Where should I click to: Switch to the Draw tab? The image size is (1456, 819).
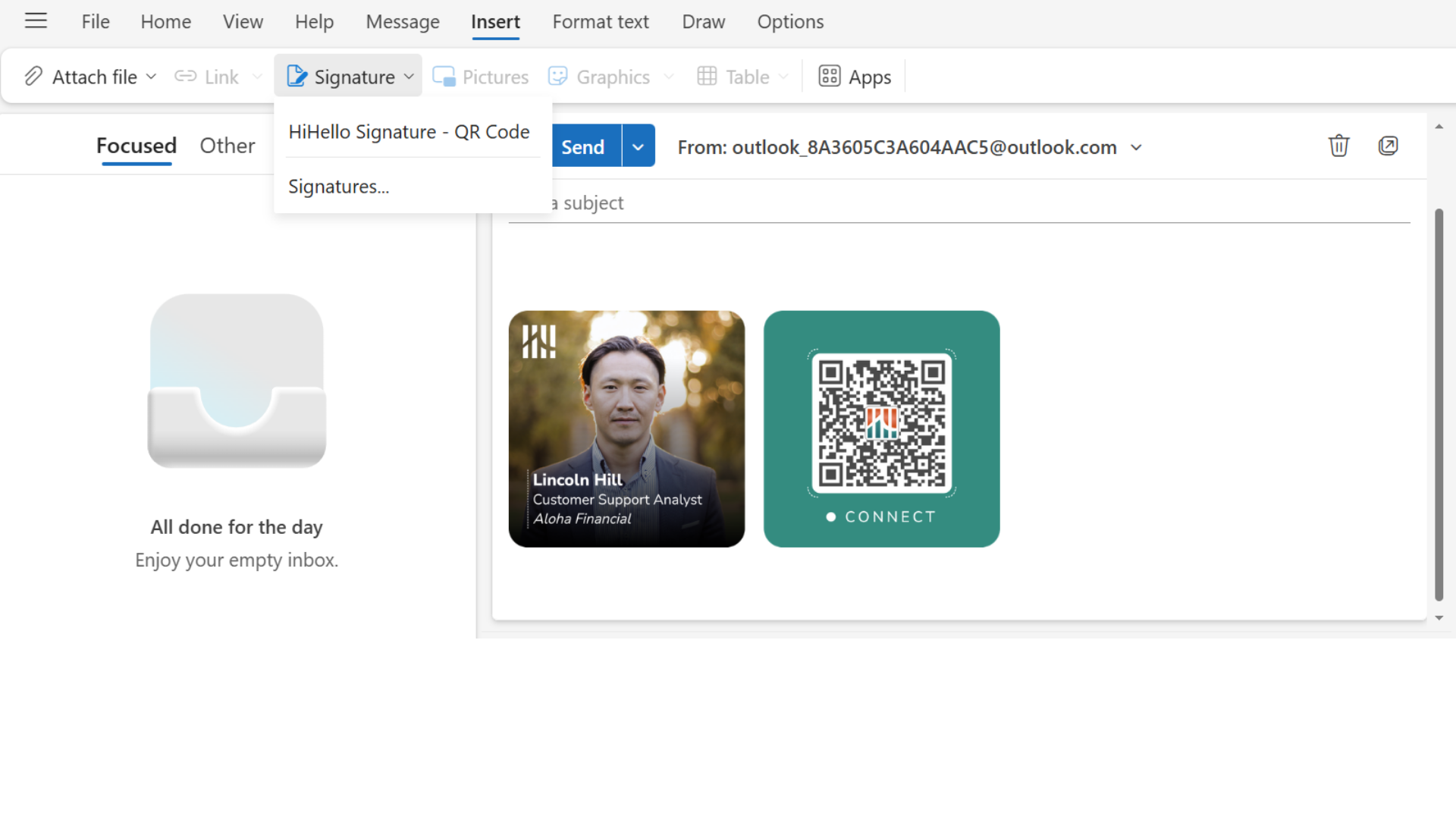tap(704, 22)
